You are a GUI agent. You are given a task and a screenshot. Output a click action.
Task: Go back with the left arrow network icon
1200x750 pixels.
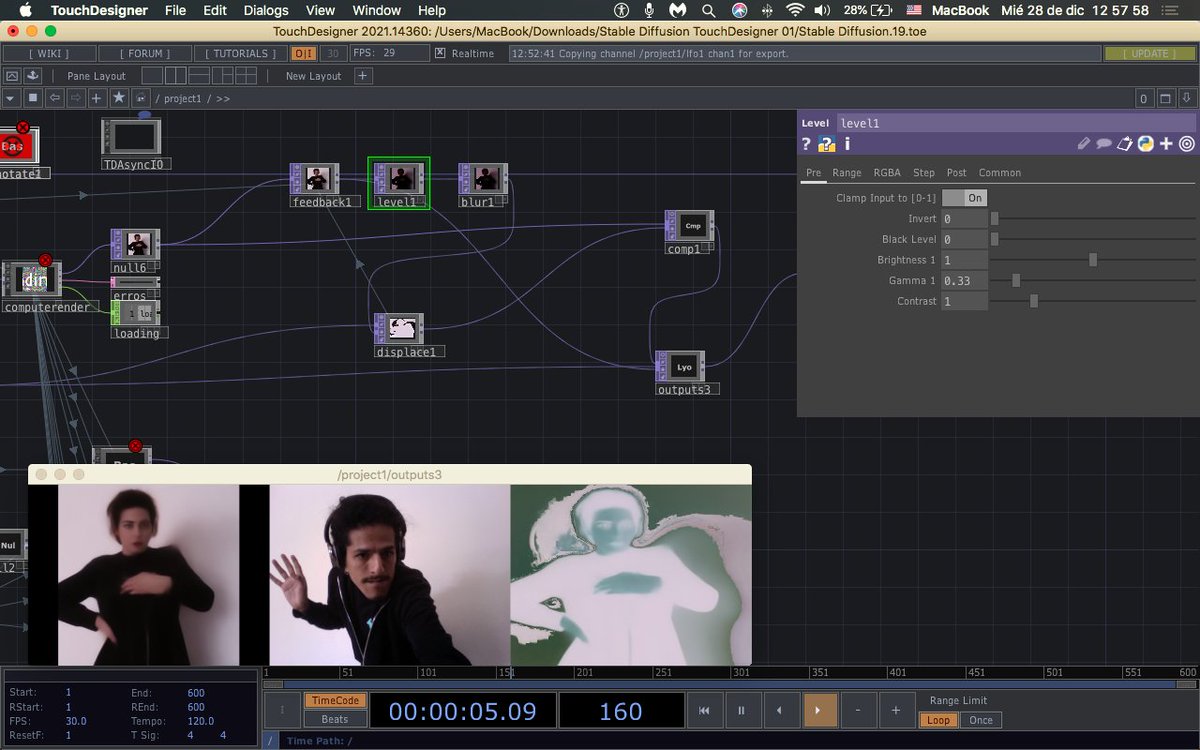(54, 98)
